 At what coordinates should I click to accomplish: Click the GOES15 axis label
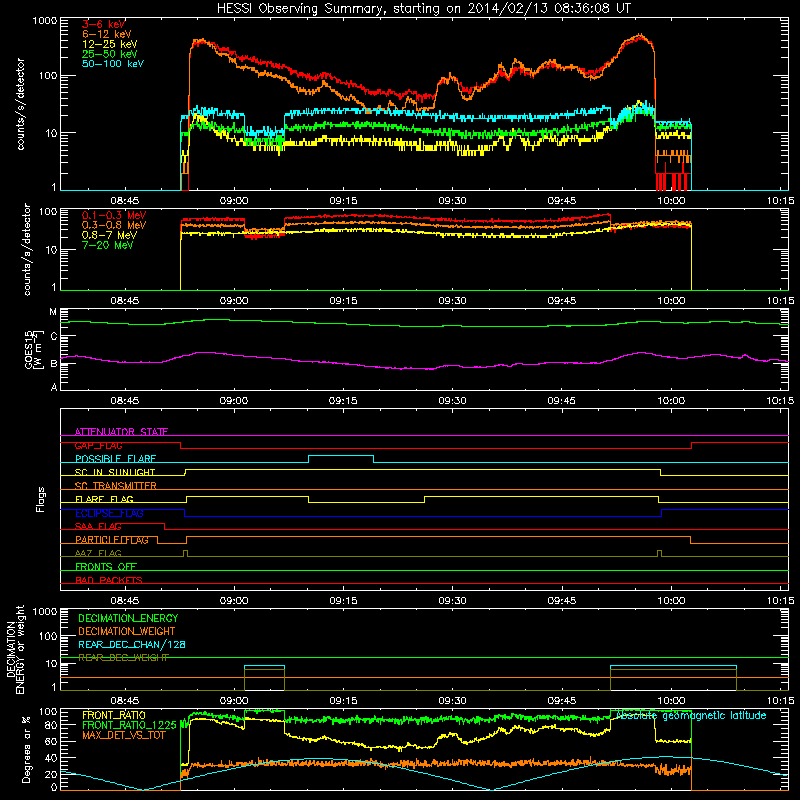tap(32, 349)
